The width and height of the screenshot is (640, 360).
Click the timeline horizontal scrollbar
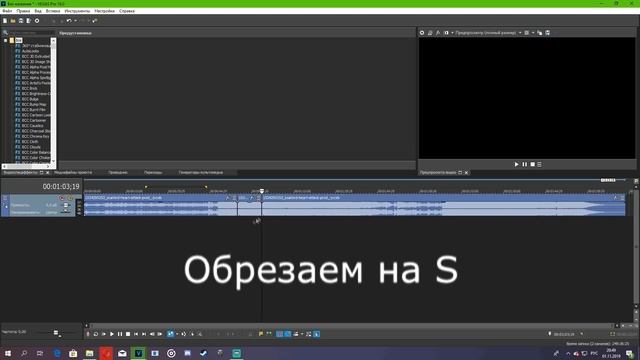pos(351,326)
